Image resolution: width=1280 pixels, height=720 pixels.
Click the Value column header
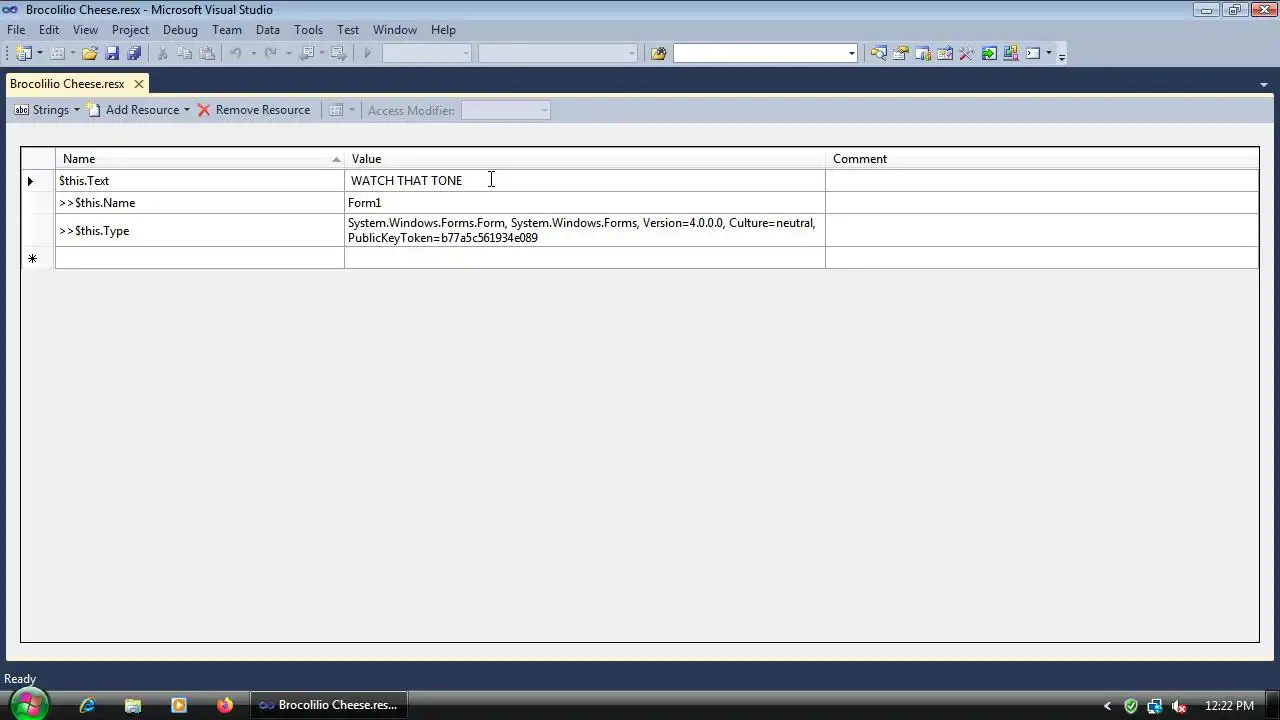click(585, 159)
